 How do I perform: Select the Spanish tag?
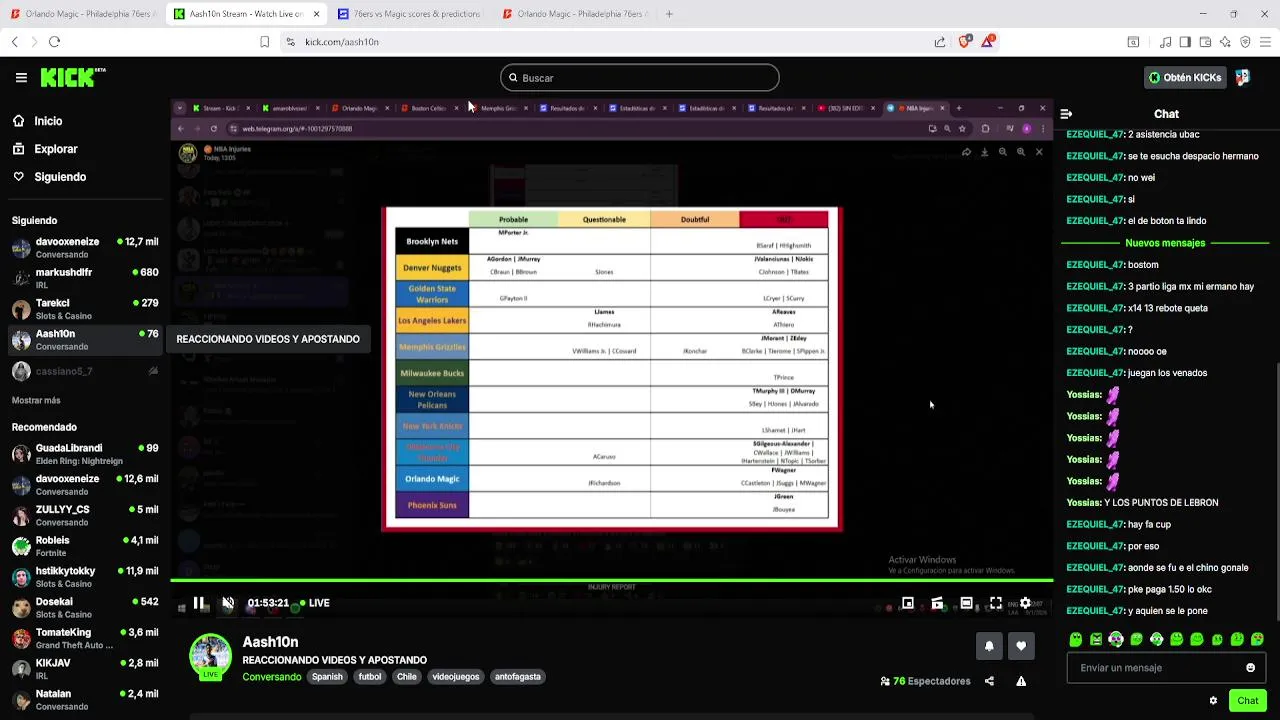[327, 677]
